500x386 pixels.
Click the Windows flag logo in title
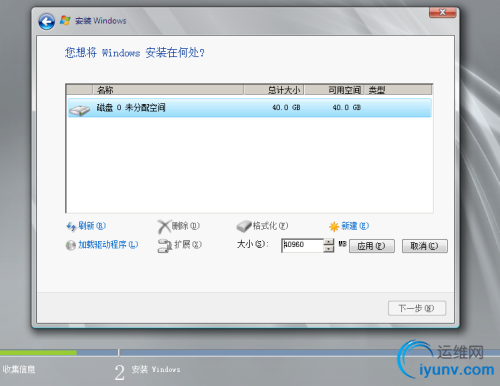[x=65, y=21]
